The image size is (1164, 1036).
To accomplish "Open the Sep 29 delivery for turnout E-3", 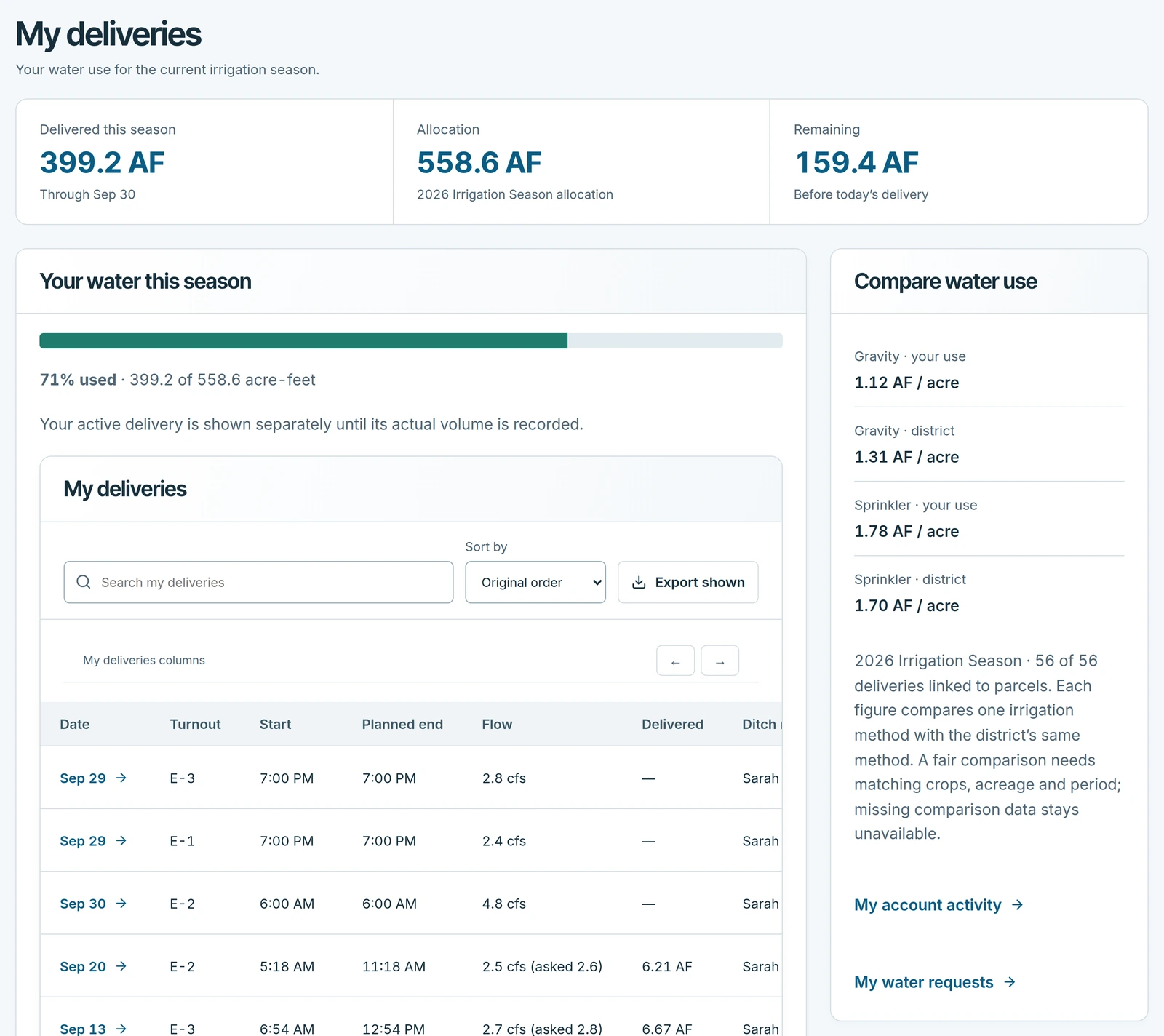I will point(93,778).
